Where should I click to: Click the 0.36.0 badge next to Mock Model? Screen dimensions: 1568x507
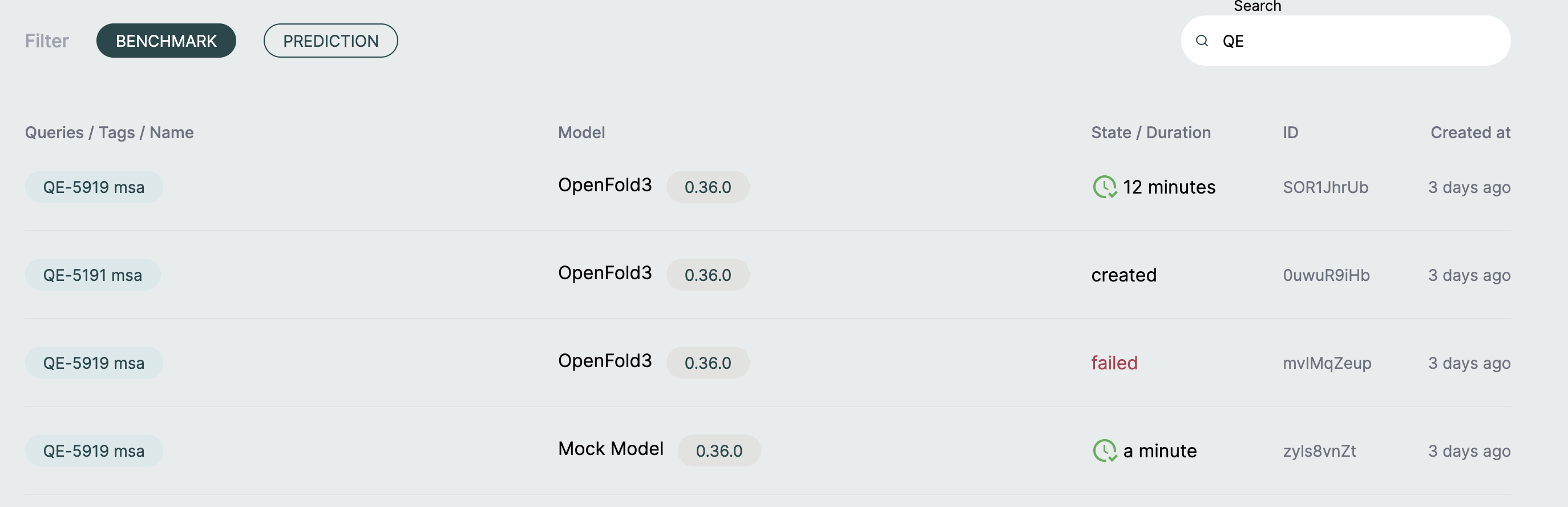click(x=720, y=451)
